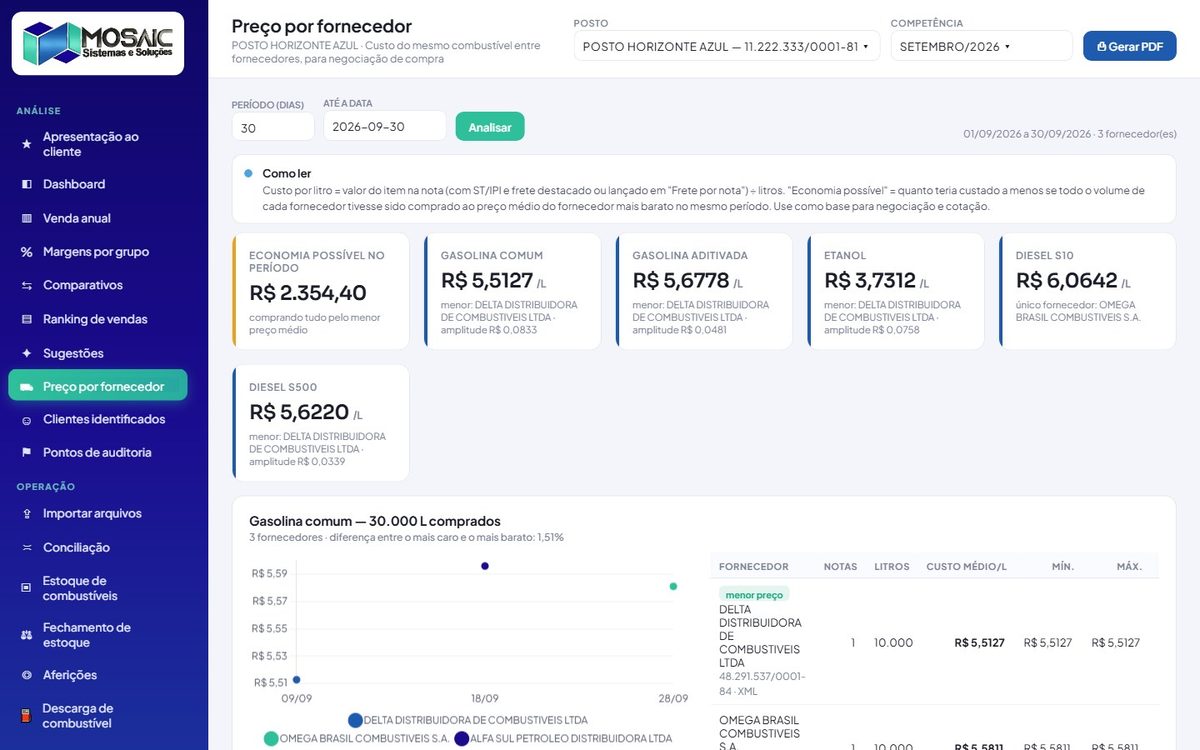Viewport: 1200px width, 750px height.
Task: Click the Litros column header
Action: coord(892,567)
